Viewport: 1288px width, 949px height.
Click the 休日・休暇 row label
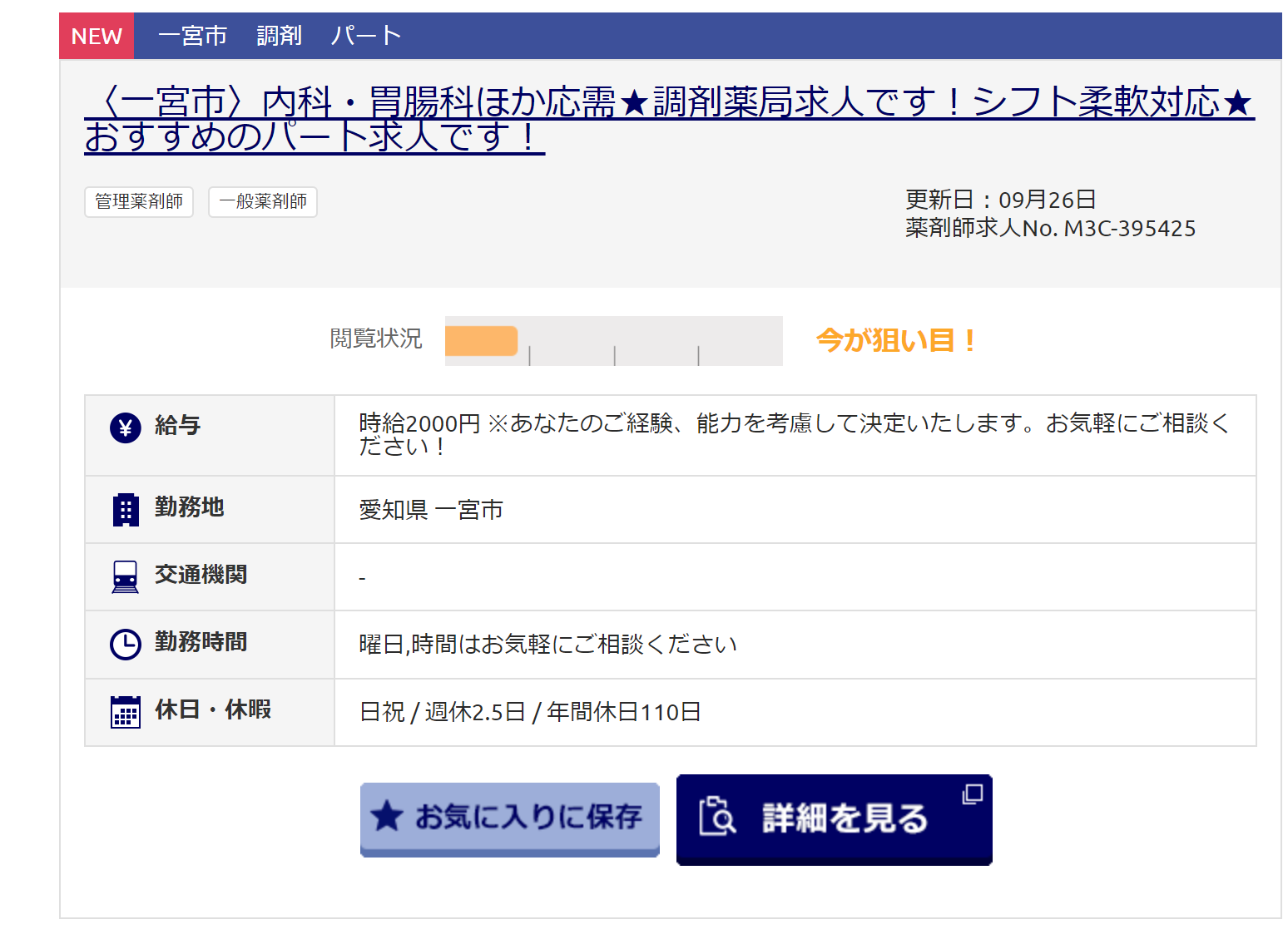[x=213, y=709]
